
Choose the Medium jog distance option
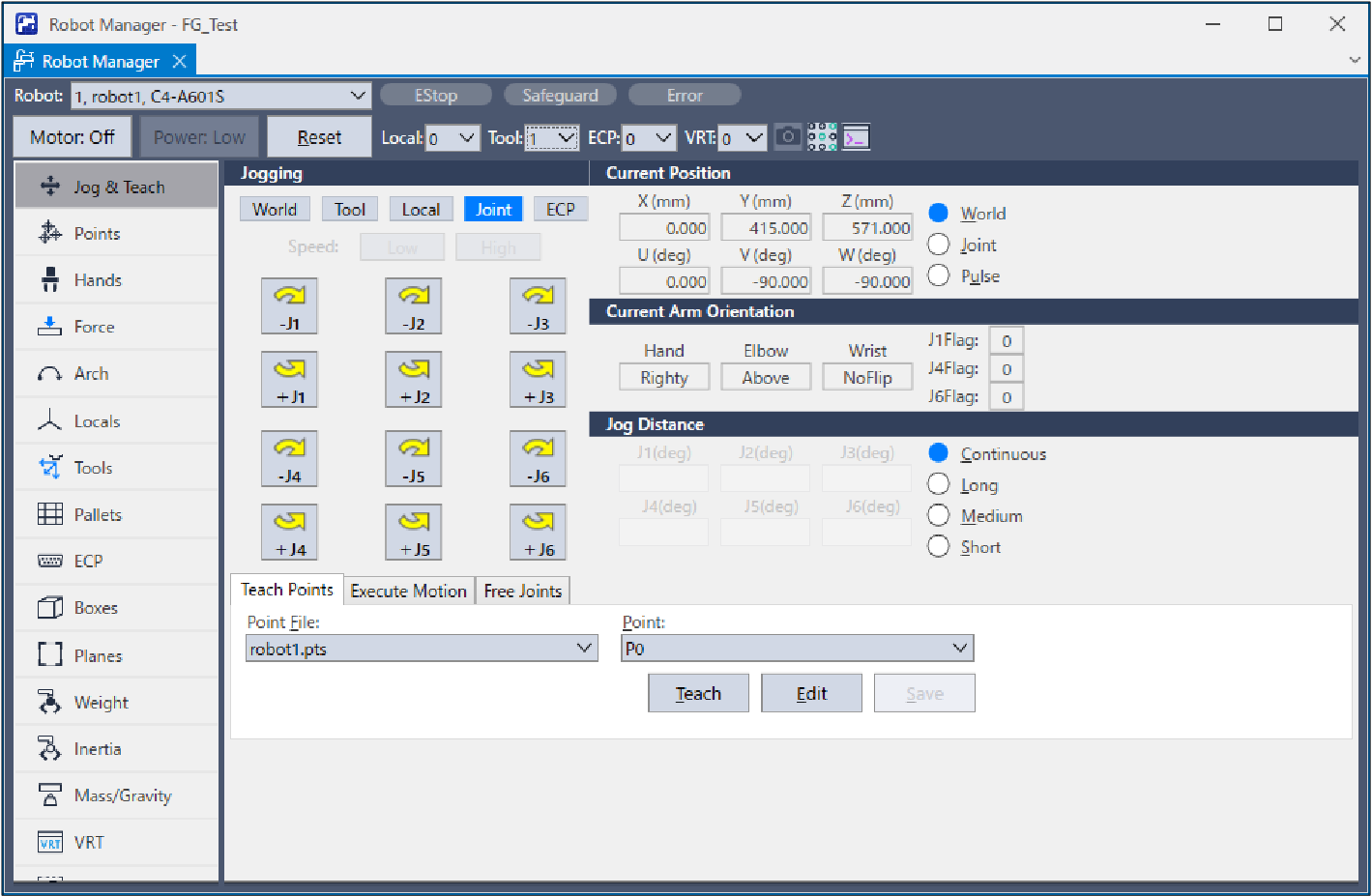coord(938,516)
